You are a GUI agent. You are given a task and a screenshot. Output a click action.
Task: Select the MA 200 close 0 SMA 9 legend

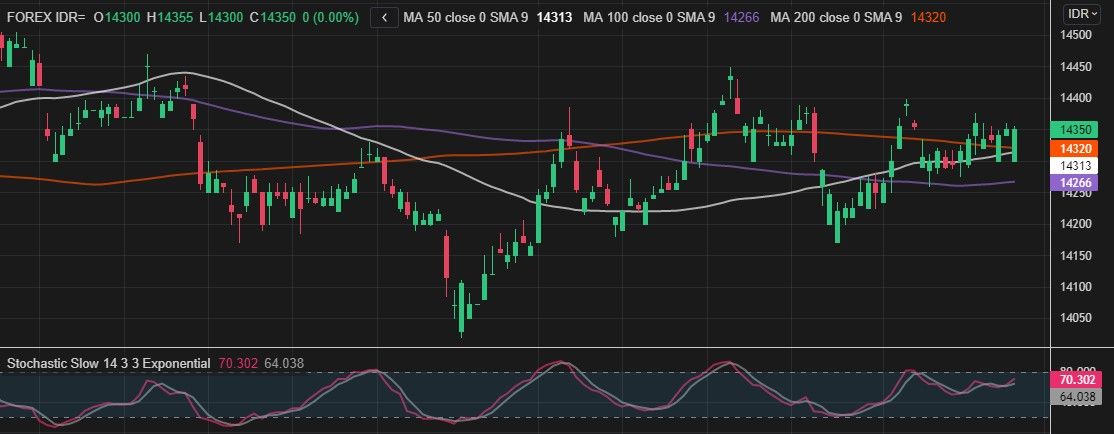[836, 18]
